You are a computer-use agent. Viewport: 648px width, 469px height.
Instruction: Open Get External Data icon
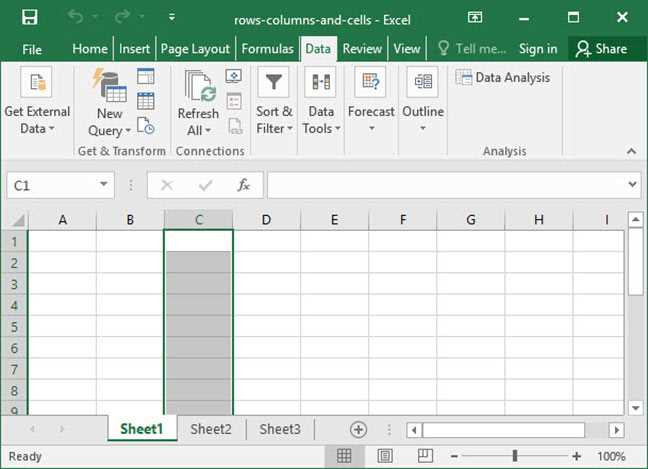[x=36, y=82]
